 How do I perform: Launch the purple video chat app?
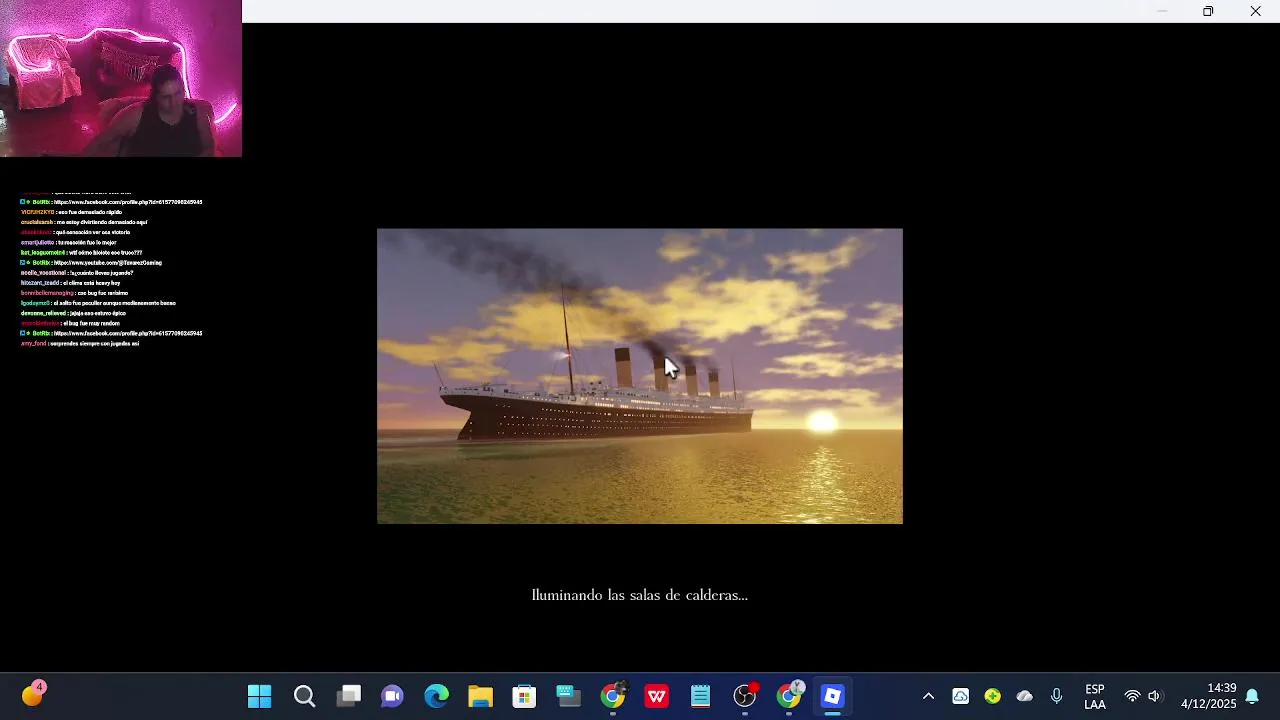tap(392, 696)
